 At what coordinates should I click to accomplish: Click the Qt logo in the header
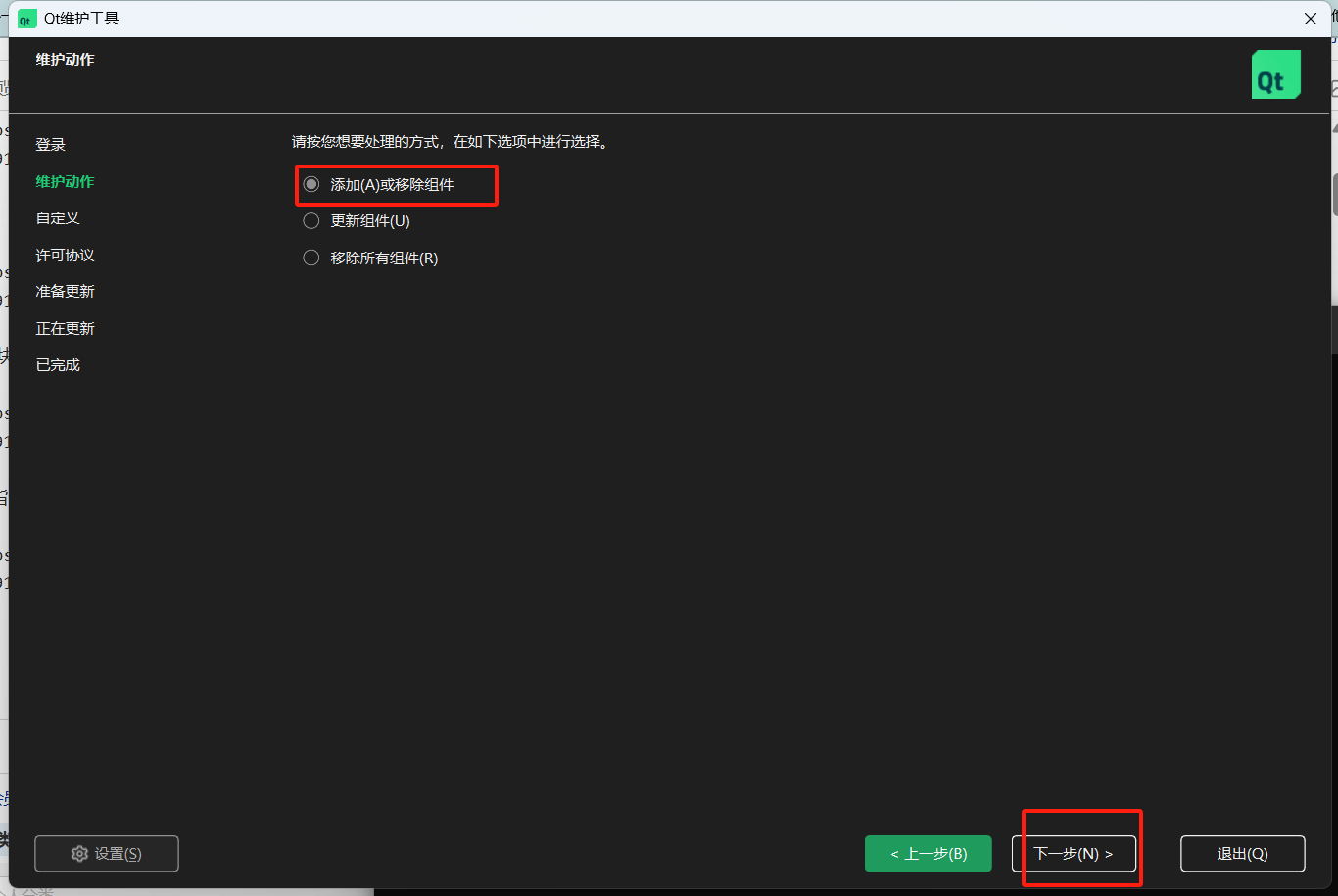click(1276, 74)
